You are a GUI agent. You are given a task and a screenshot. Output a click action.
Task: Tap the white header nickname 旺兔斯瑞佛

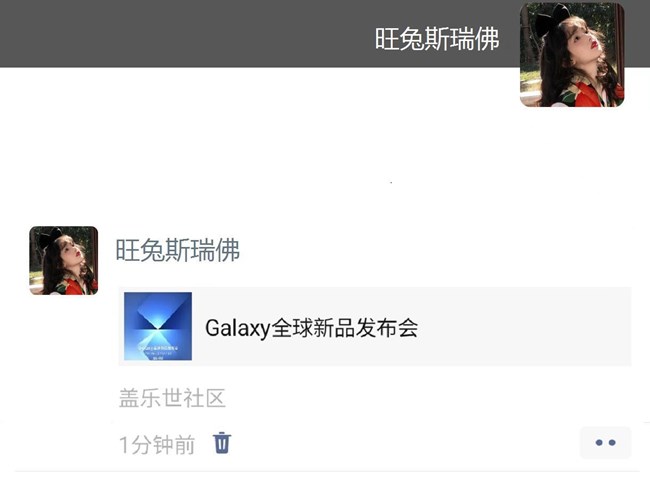click(x=437, y=39)
